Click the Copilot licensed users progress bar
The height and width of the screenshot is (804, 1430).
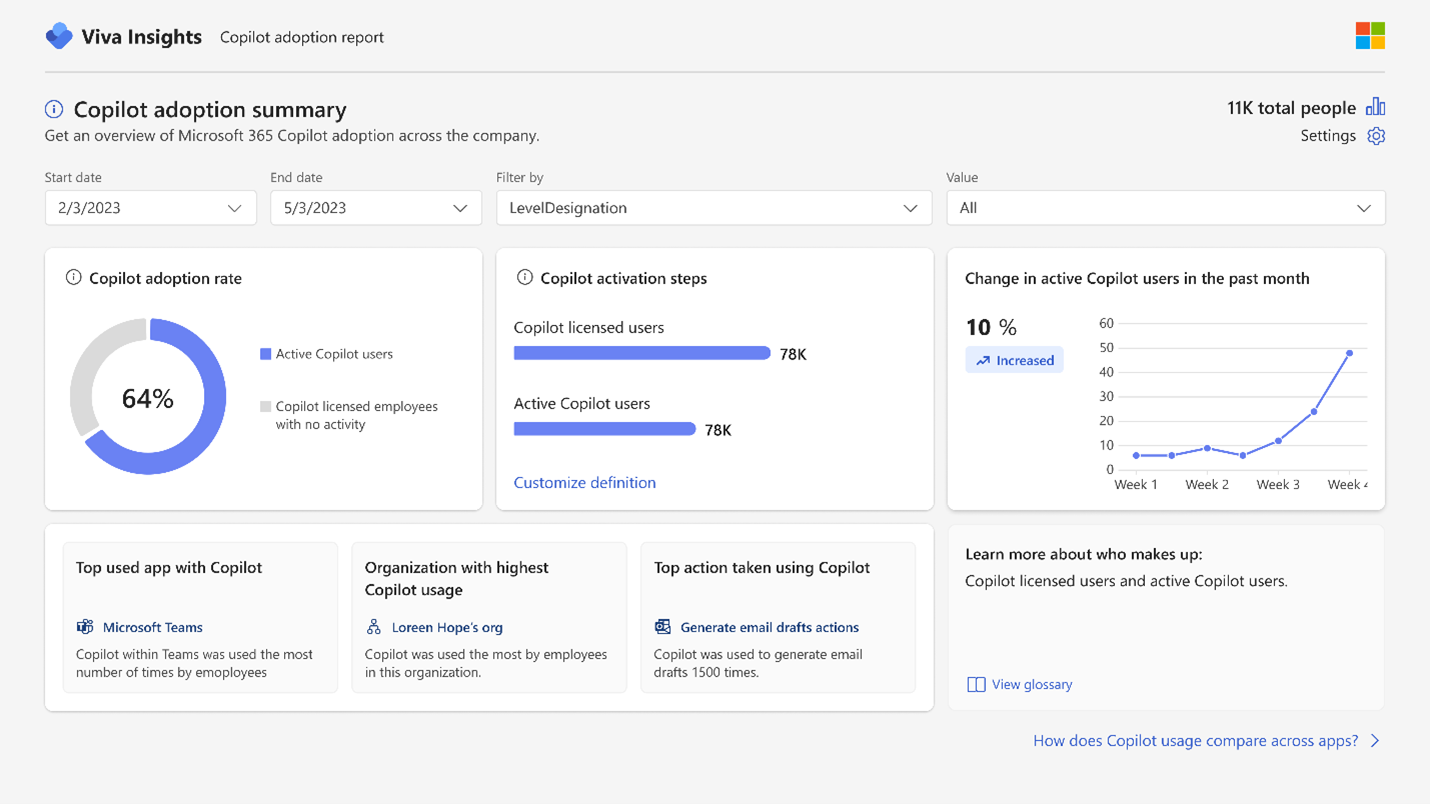642,352
